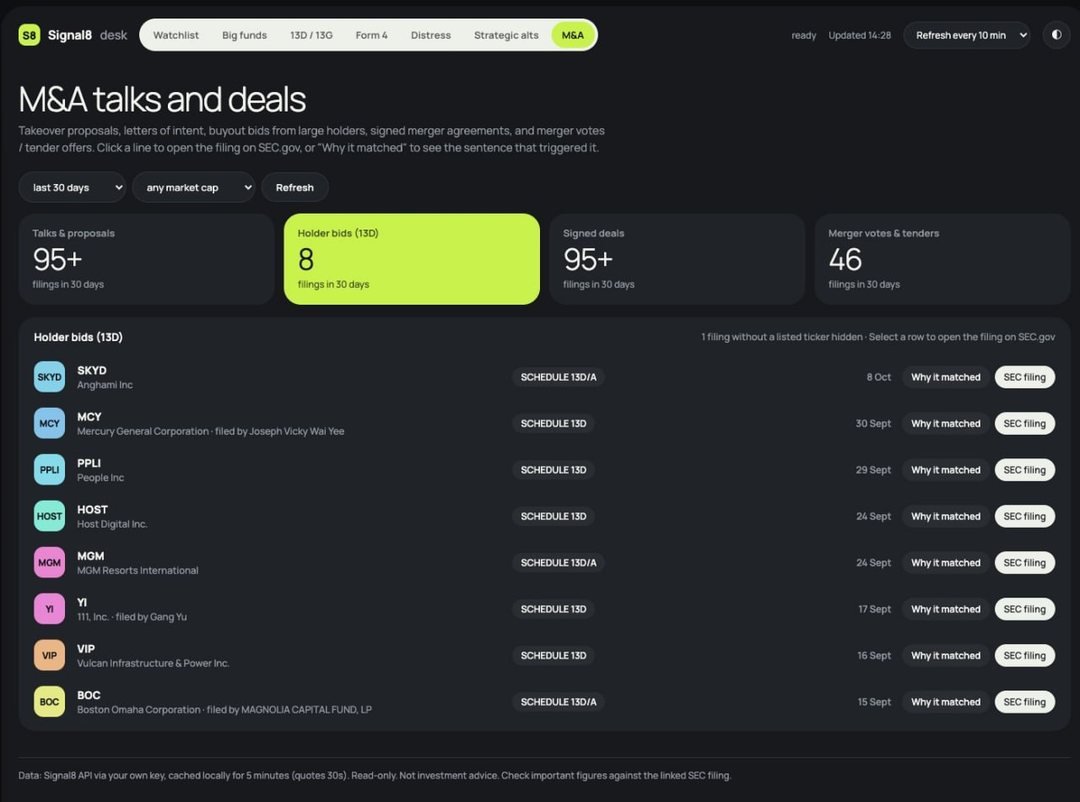Select the Merger votes & tenders card
This screenshot has height=802, width=1080.
tap(942, 259)
